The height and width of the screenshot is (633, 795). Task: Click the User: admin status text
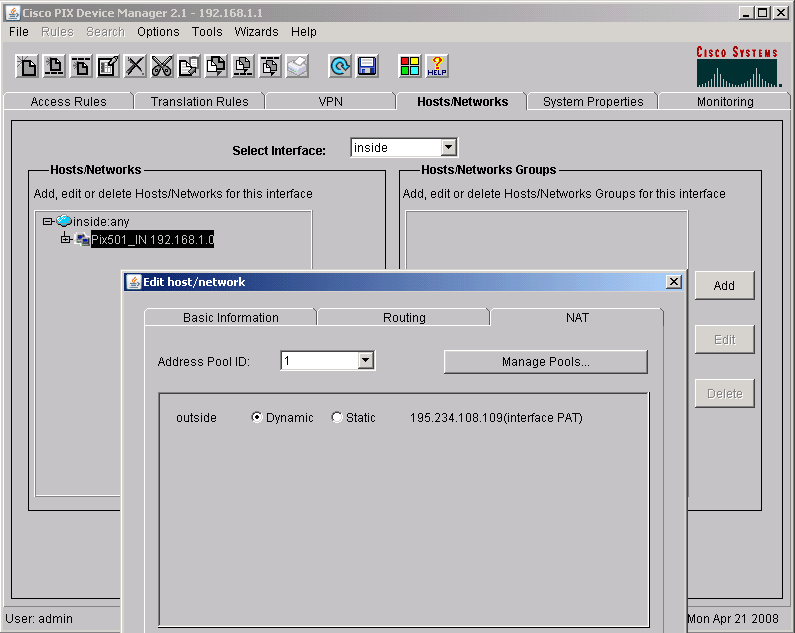pyautogui.click(x=39, y=618)
